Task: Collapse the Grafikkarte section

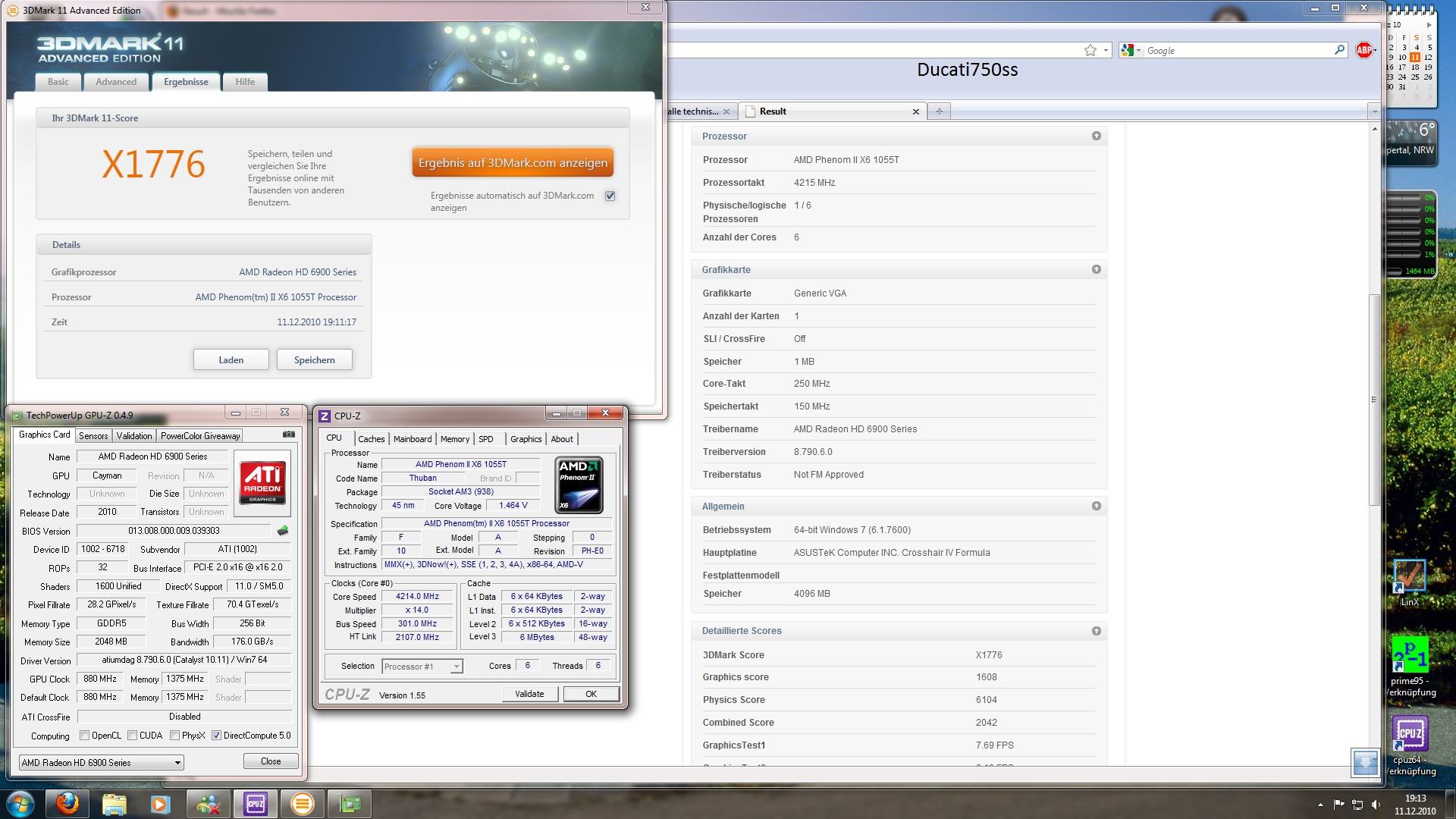Action: 1096,269
